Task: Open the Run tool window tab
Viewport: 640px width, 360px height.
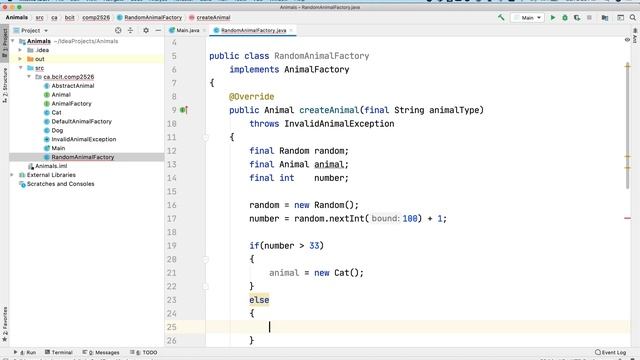Action: [x=25, y=352]
